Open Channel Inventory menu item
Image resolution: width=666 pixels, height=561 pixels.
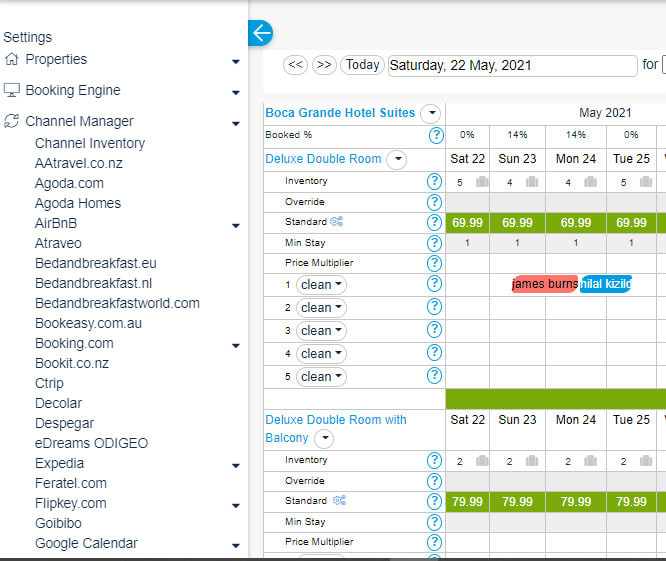pyautogui.click(x=90, y=143)
